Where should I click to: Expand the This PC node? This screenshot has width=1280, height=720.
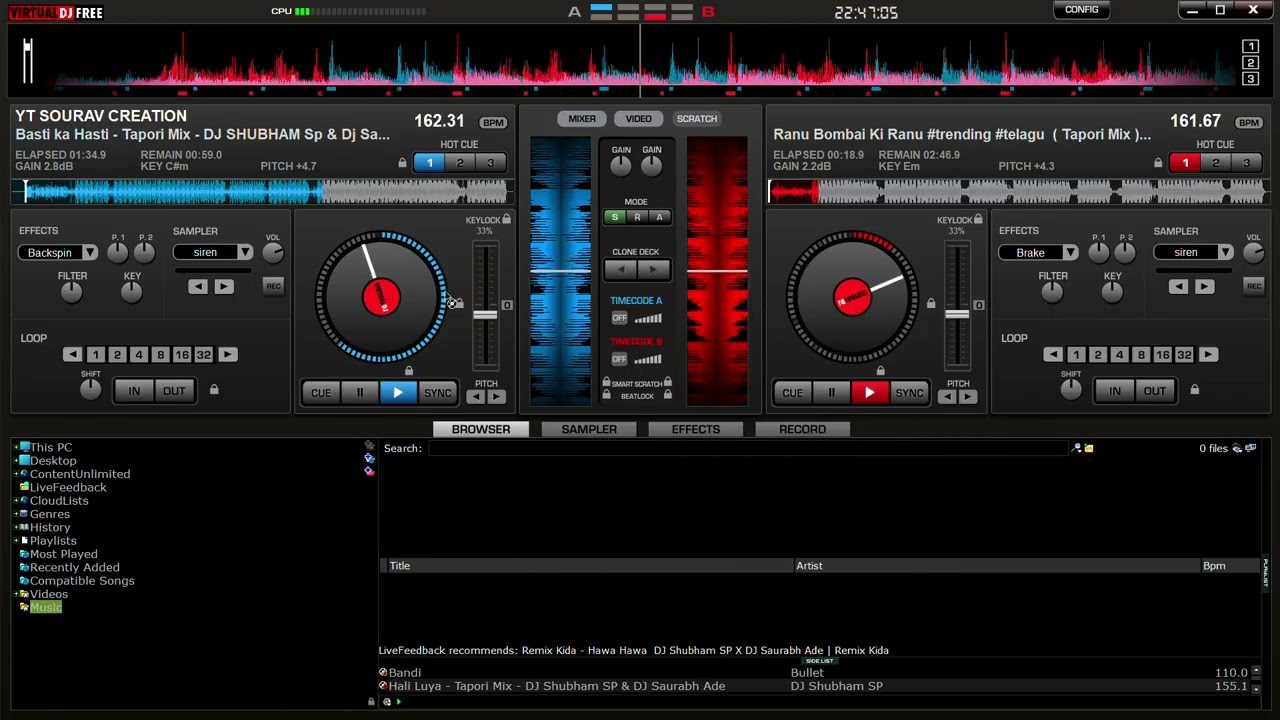(x=16, y=448)
